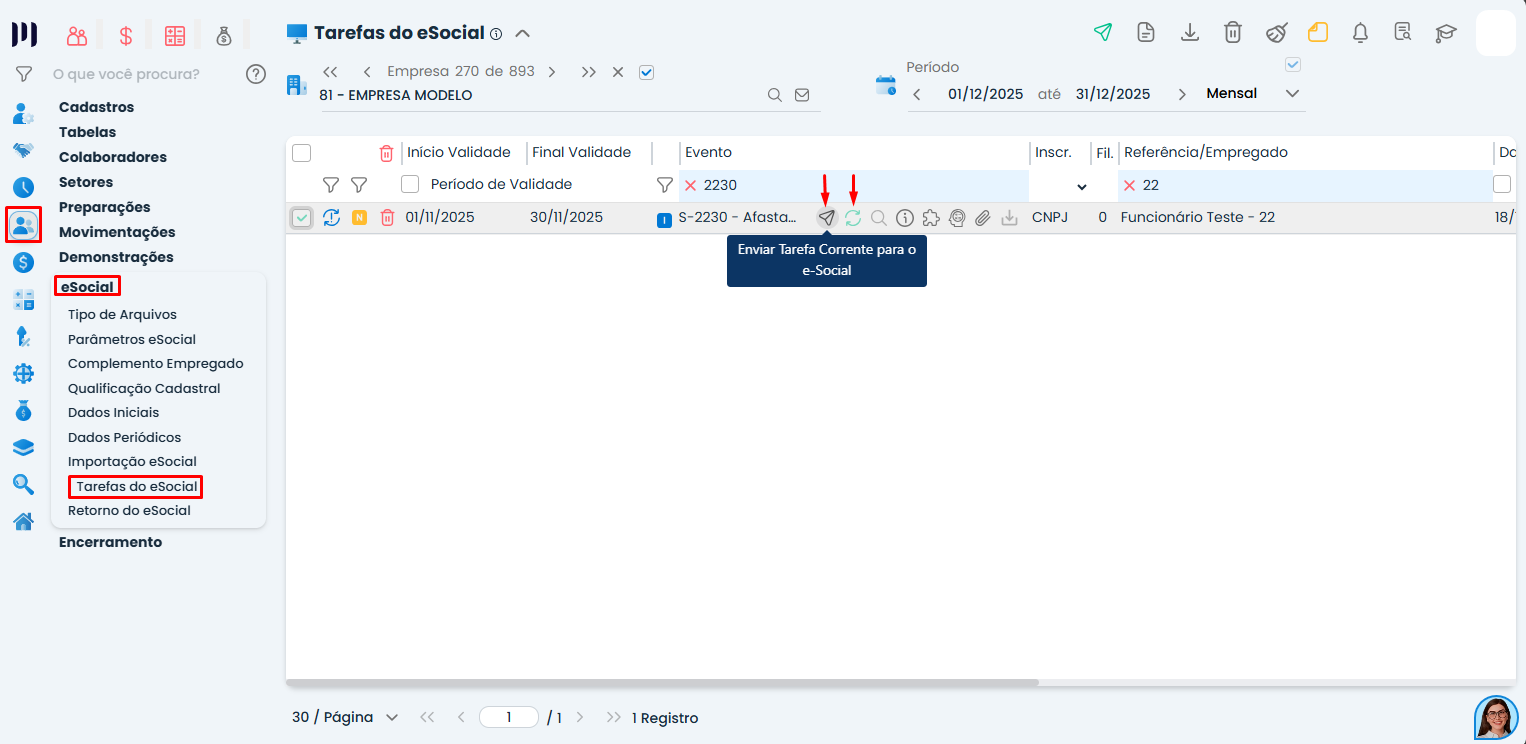Image resolution: width=1526 pixels, height=744 pixels.
Task: Click the horizontal scrollbar under the table
Action: click(662, 682)
